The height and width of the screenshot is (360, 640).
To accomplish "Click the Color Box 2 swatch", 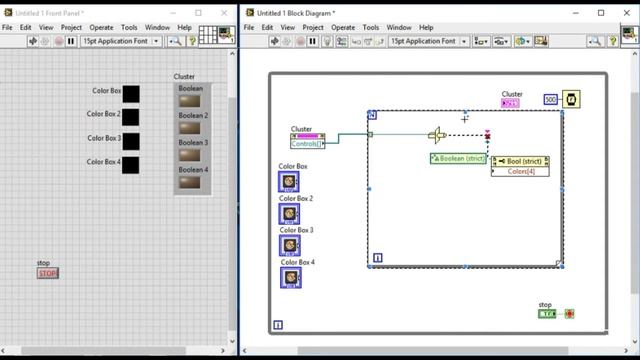I will (x=131, y=117).
